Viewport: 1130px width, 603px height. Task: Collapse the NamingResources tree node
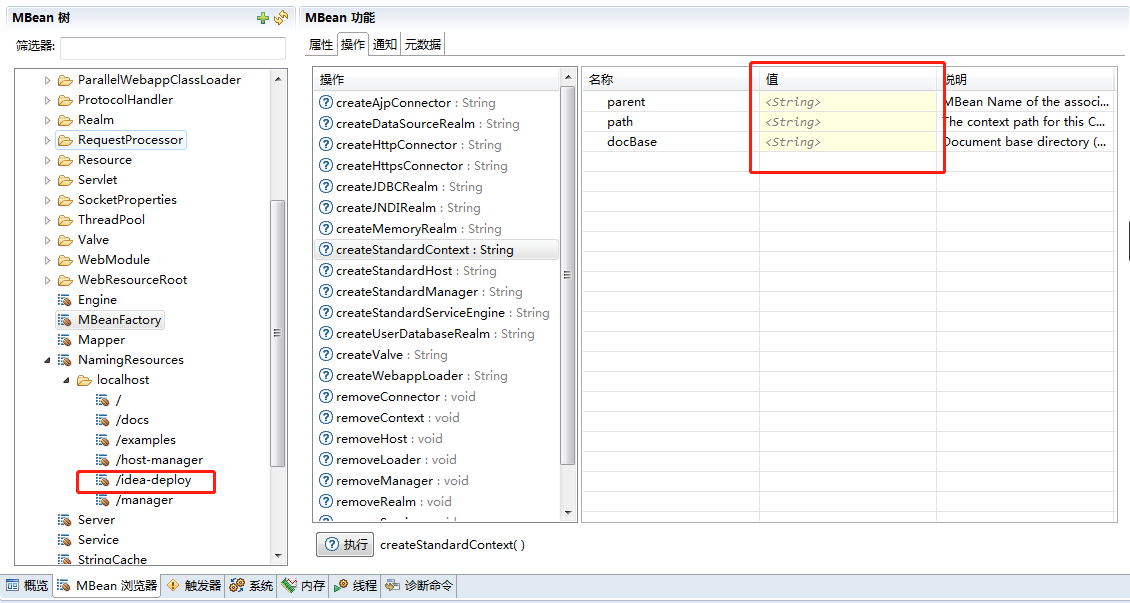click(47, 360)
